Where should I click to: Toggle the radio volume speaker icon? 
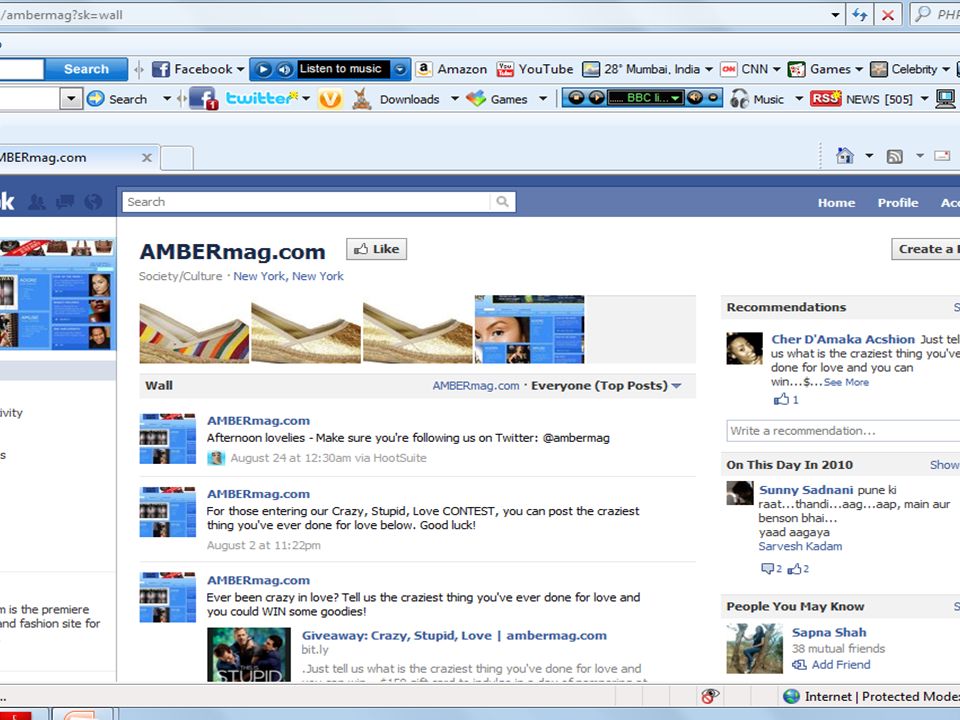[x=694, y=98]
